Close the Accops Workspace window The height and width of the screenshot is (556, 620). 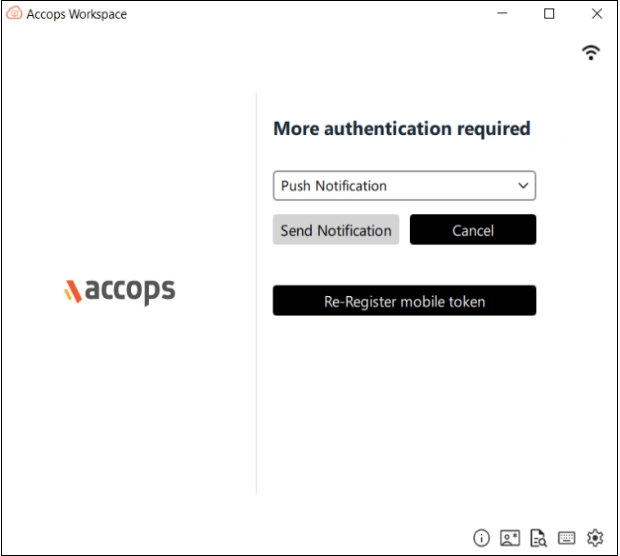coord(597,13)
